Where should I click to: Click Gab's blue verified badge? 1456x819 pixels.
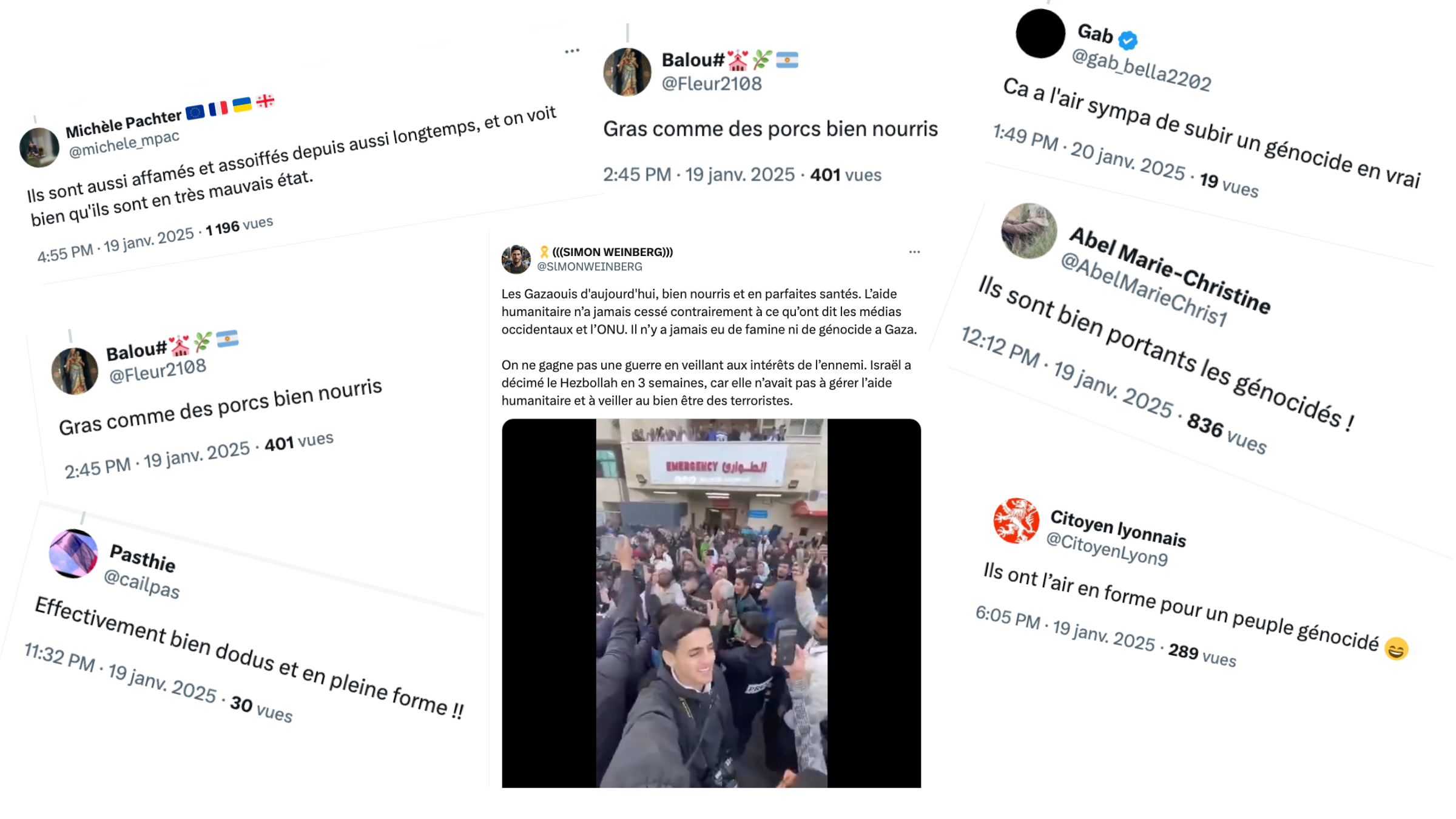click(x=1128, y=41)
